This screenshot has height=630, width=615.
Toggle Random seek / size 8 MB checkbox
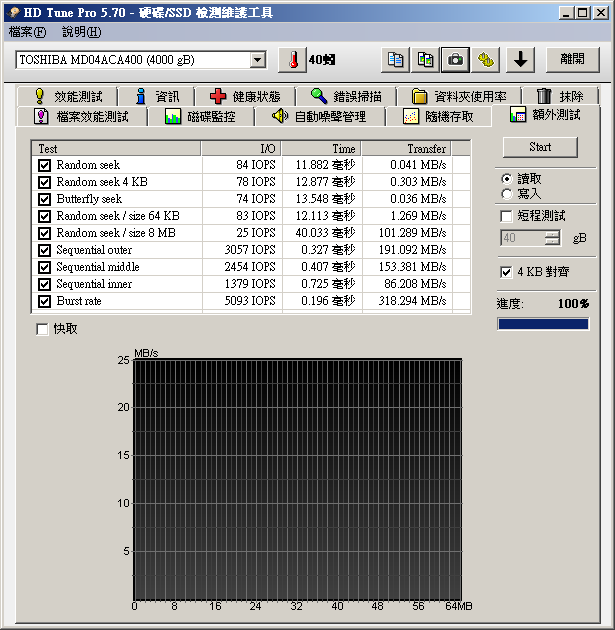pos(44,233)
